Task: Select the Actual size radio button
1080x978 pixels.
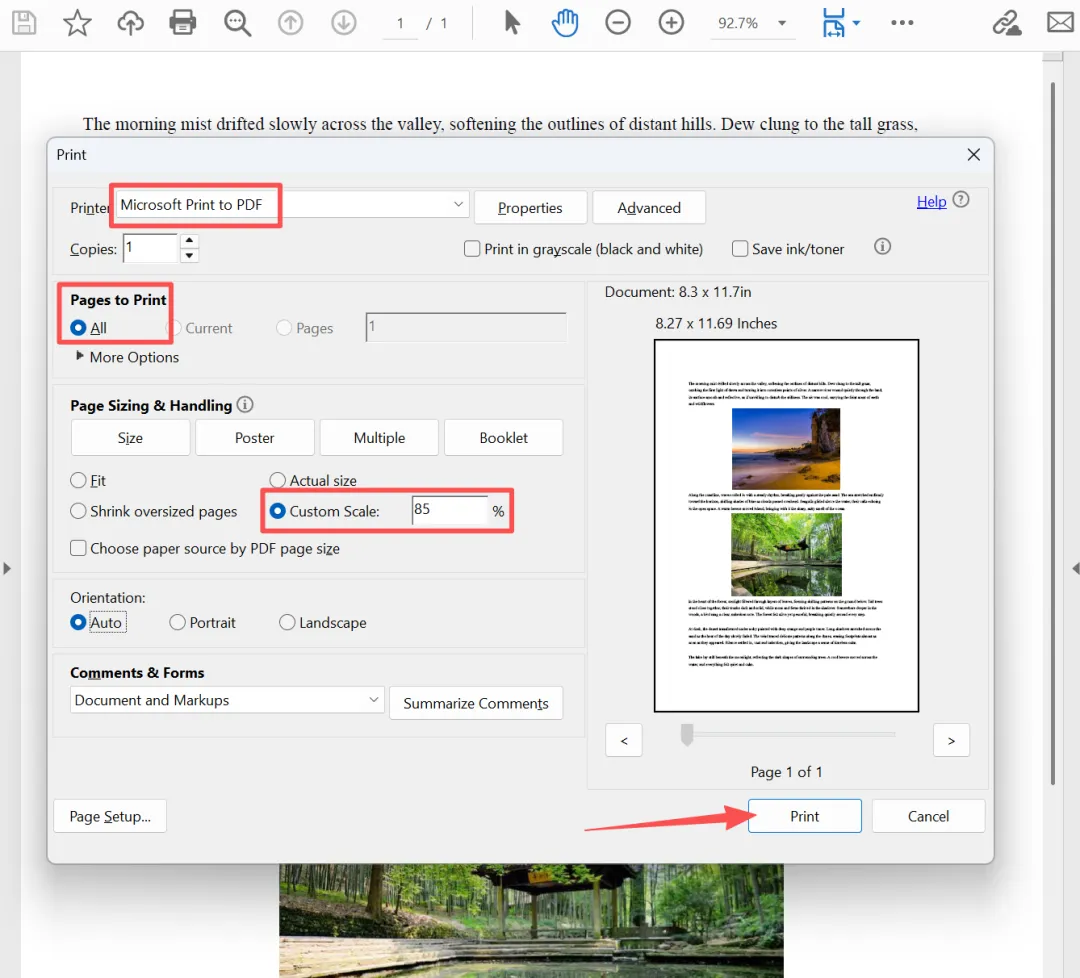Action: 278,480
